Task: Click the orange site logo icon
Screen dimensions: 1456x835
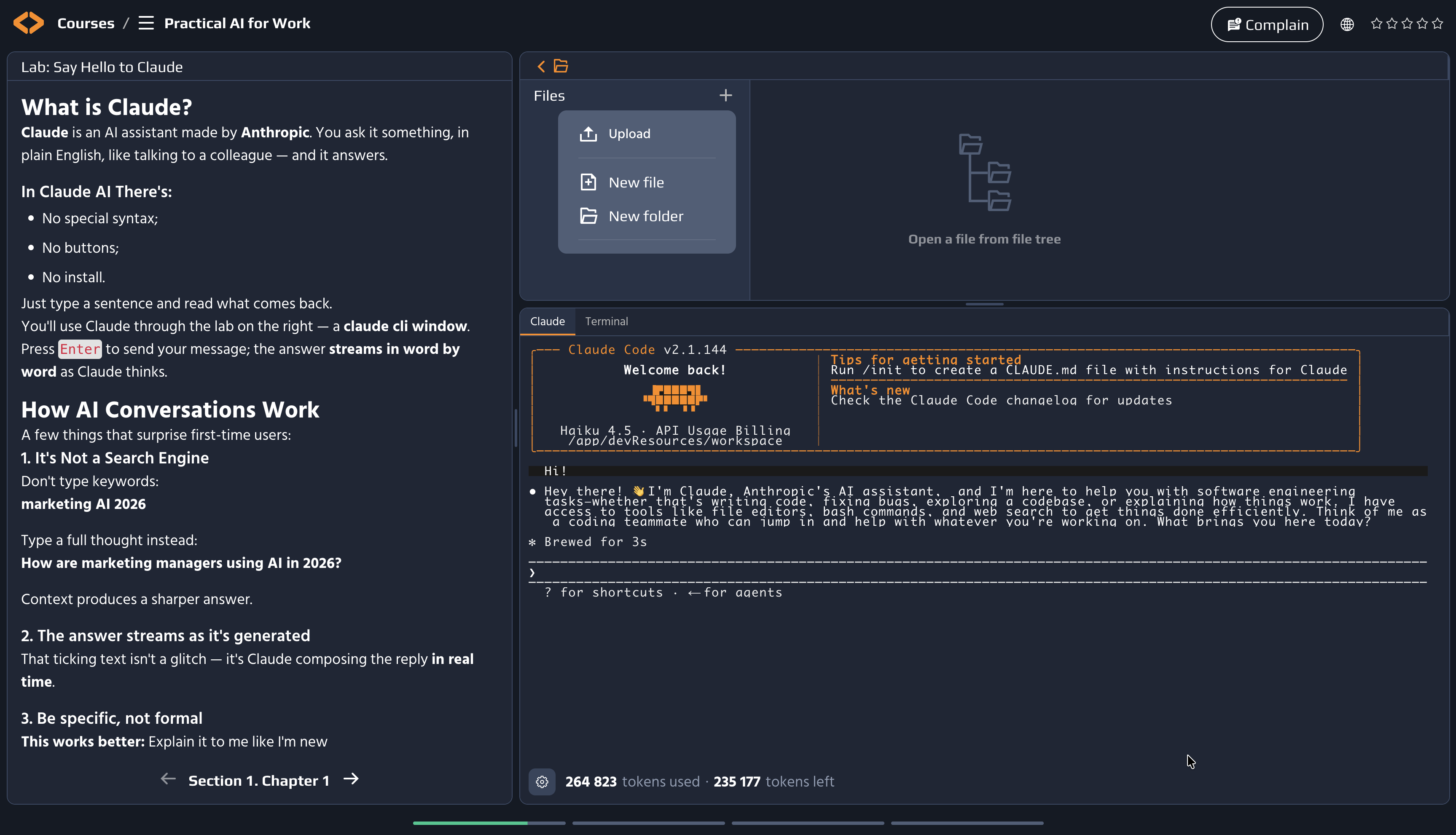Action: (29, 23)
